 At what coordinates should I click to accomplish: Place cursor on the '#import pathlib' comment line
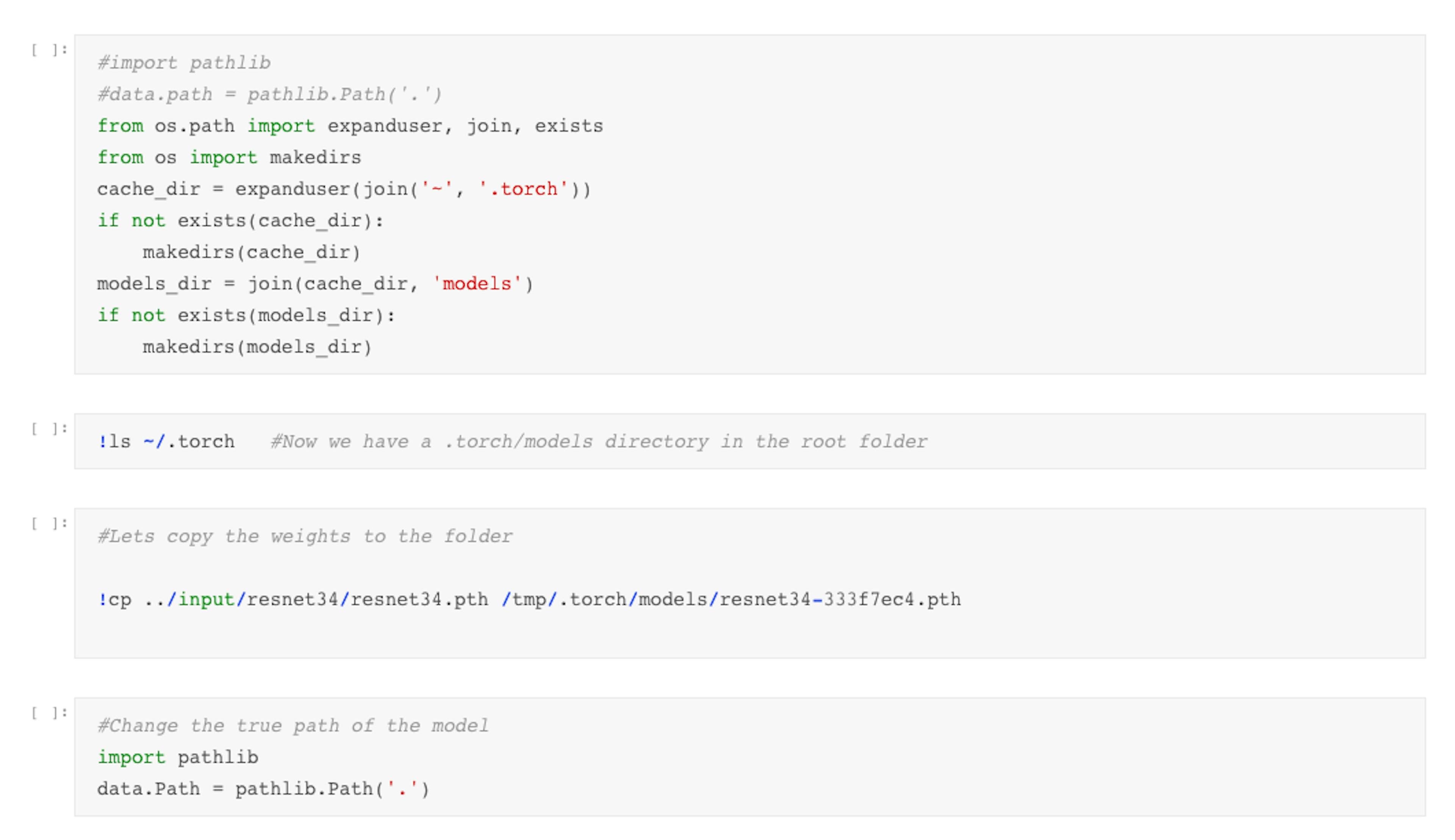[x=183, y=63]
